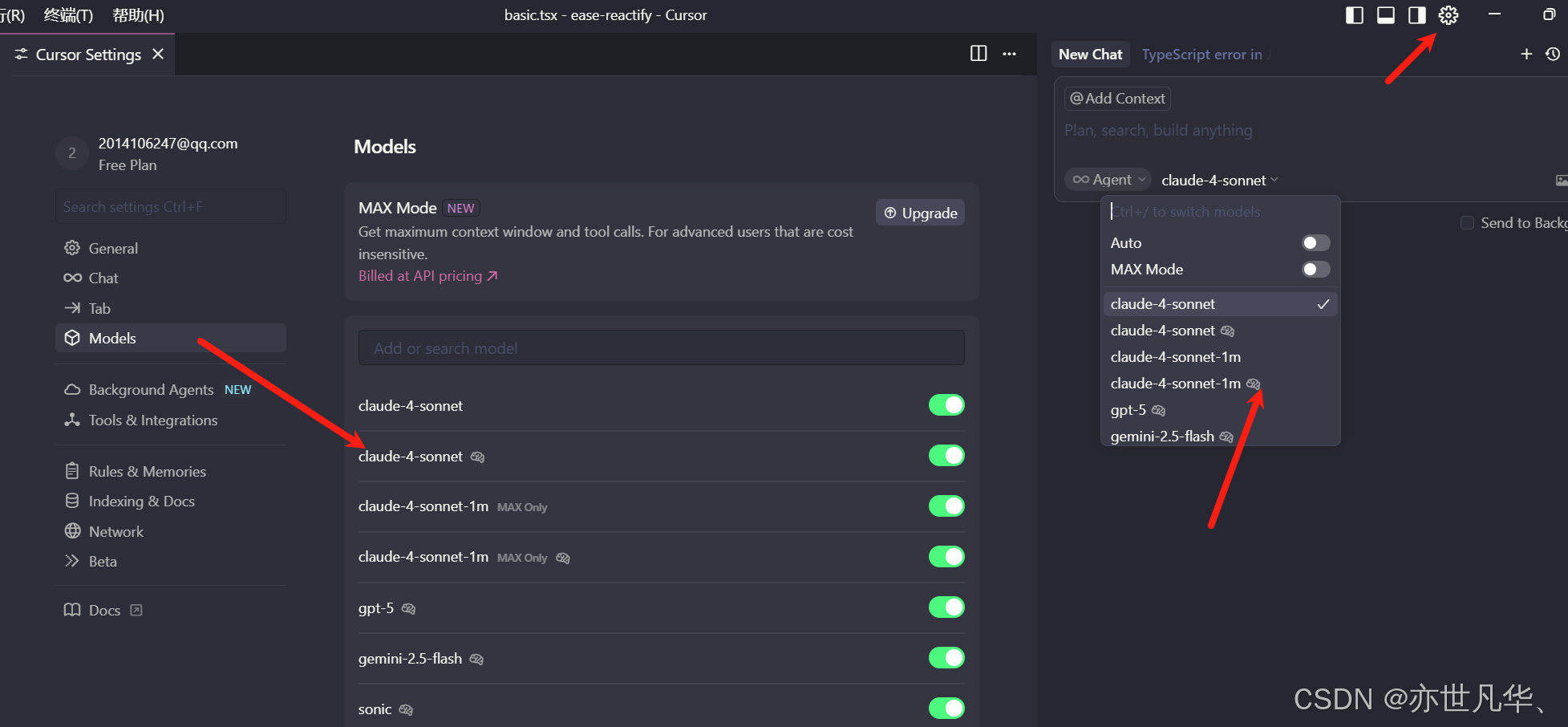
Task: Click the Docs book icon
Action: pyautogui.click(x=72, y=610)
